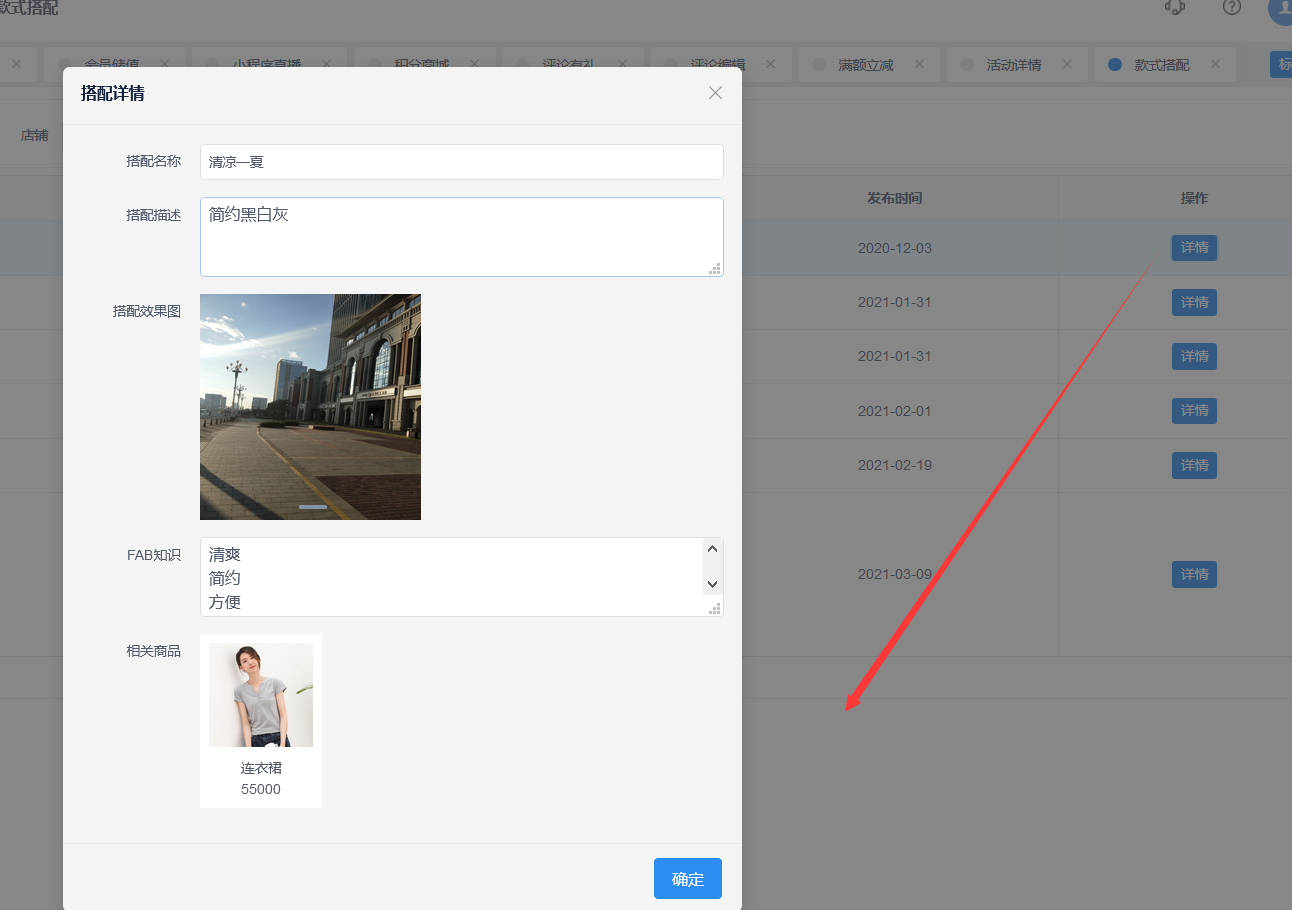Open the help question-mark icon
This screenshot has width=1292, height=910.
click(1232, 7)
